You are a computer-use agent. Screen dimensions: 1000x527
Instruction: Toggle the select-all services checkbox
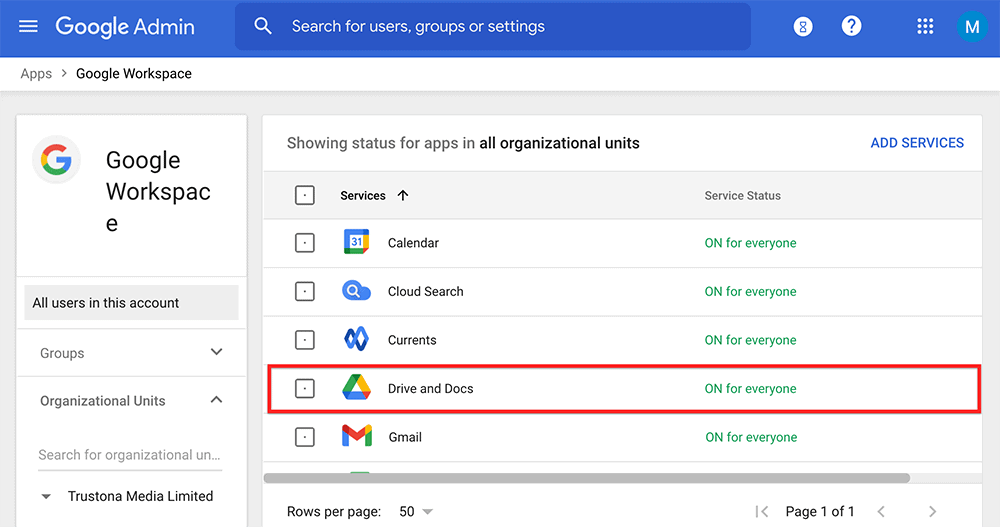point(305,196)
